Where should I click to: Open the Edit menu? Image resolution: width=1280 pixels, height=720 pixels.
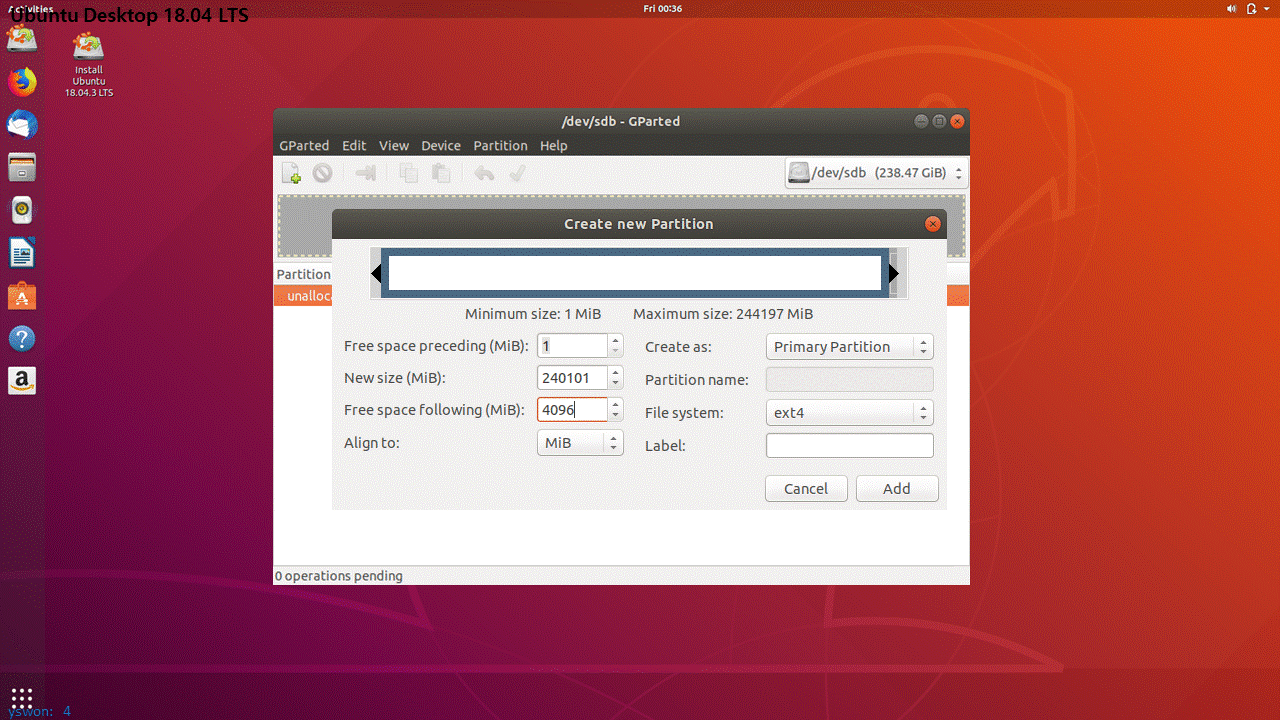(354, 145)
